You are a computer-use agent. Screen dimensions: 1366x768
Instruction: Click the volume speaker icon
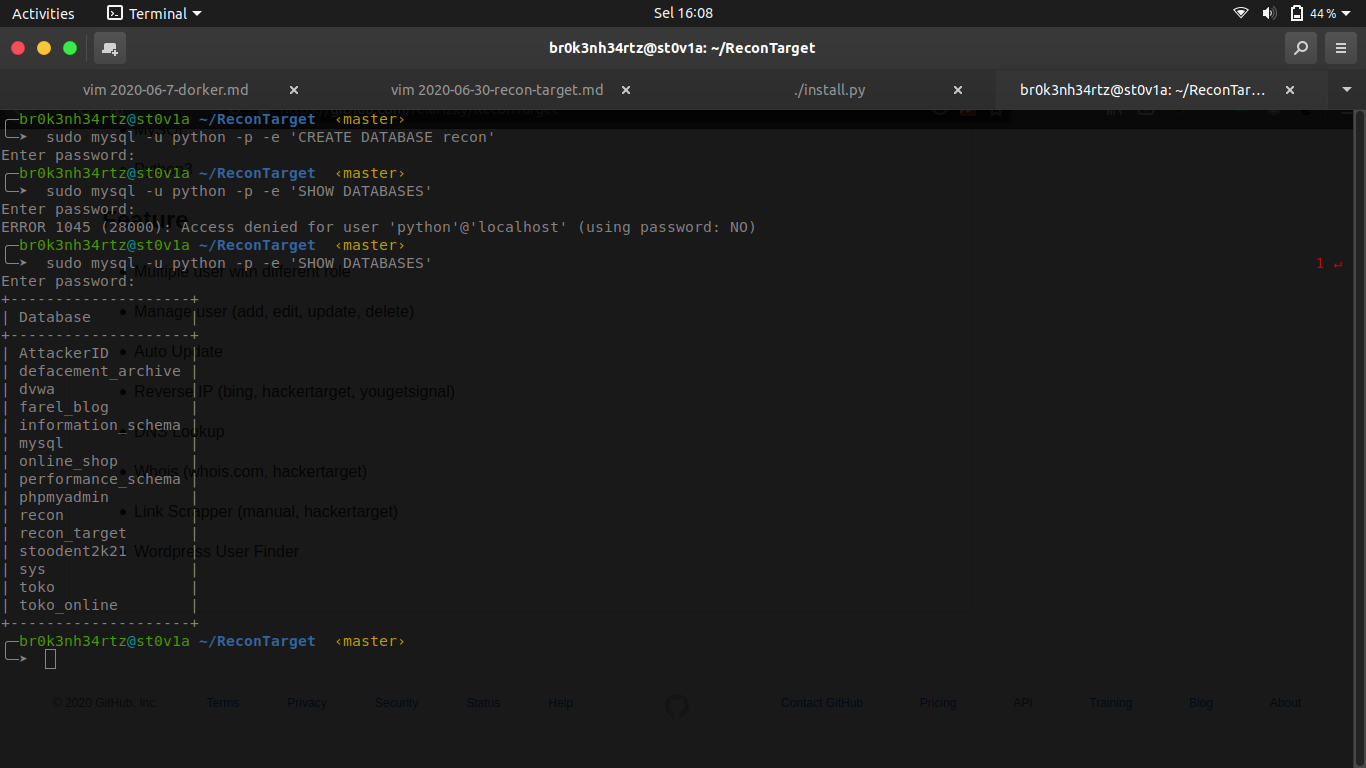pyautogui.click(x=1269, y=13)
